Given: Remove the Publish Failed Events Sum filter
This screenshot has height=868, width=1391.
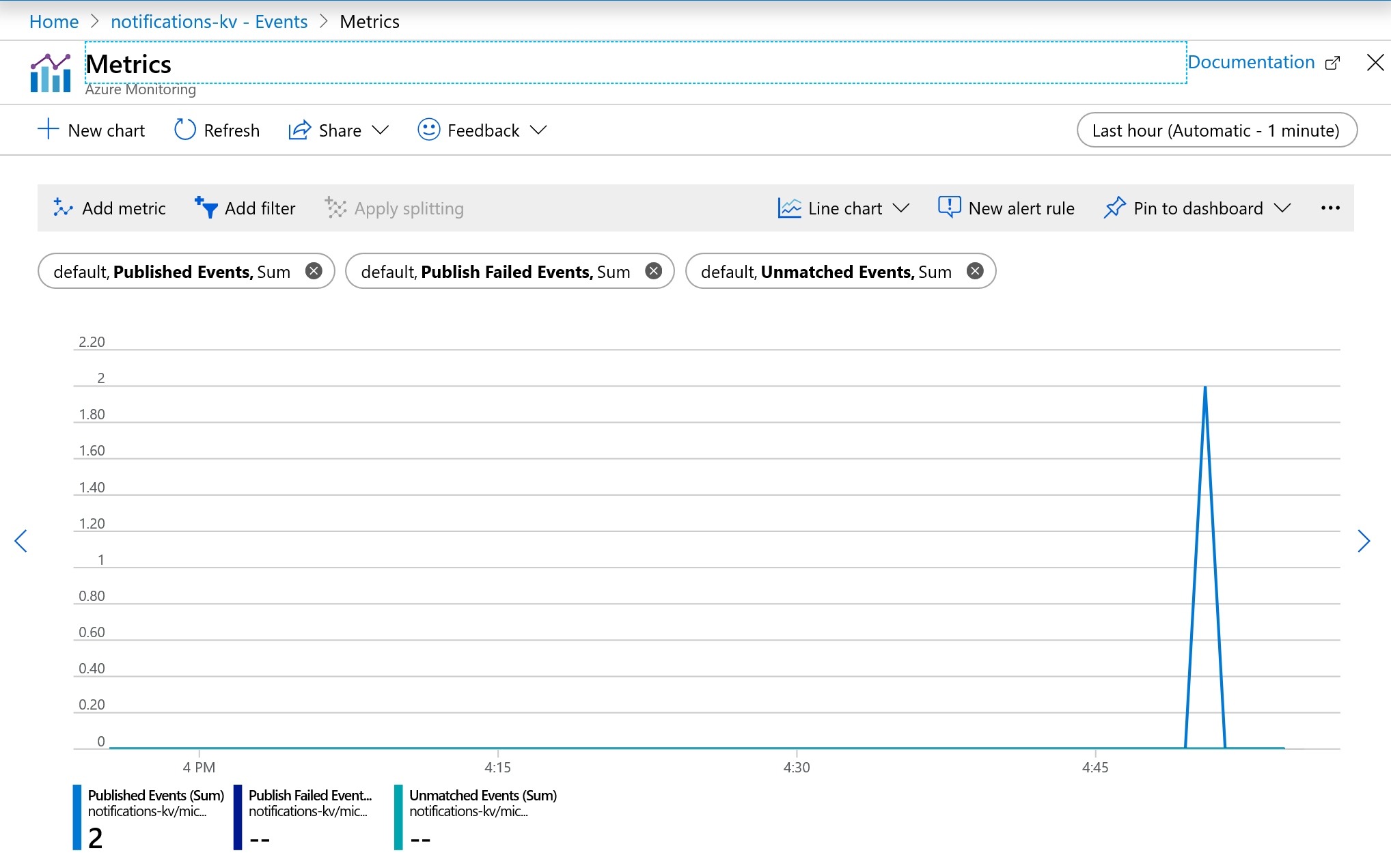Looking at the screenshot, I should (654, 272).
